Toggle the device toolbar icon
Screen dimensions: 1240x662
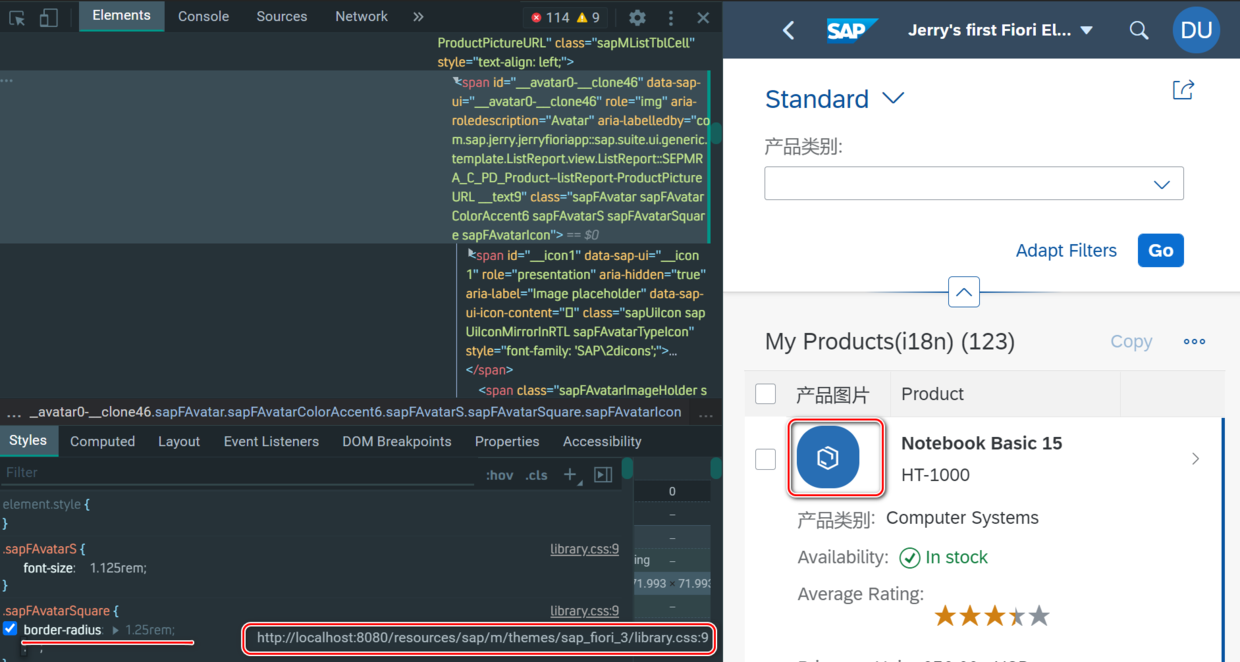click(x=49, y=17)
